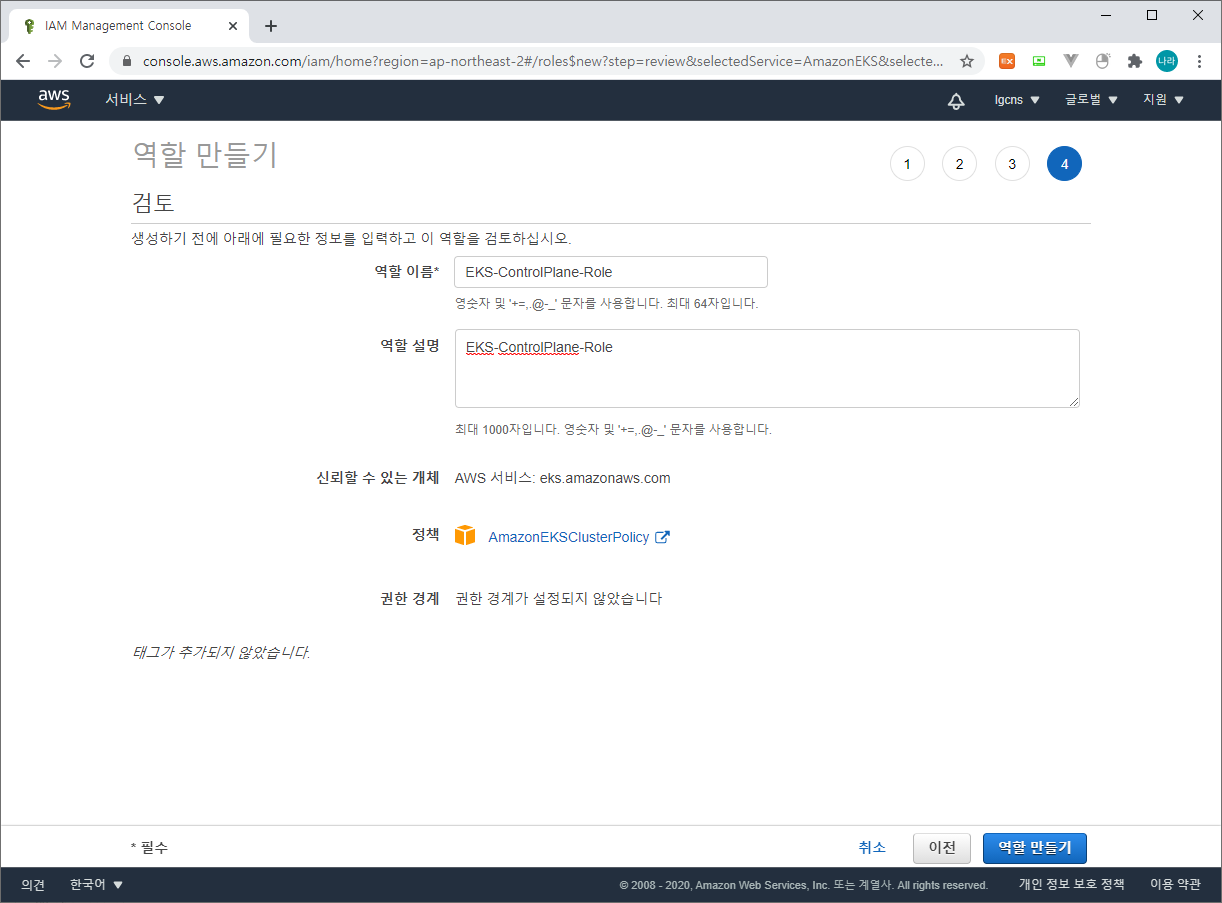Click the 이전 previous button
Screen dimensions: 1222x903
tap(942, 848)
